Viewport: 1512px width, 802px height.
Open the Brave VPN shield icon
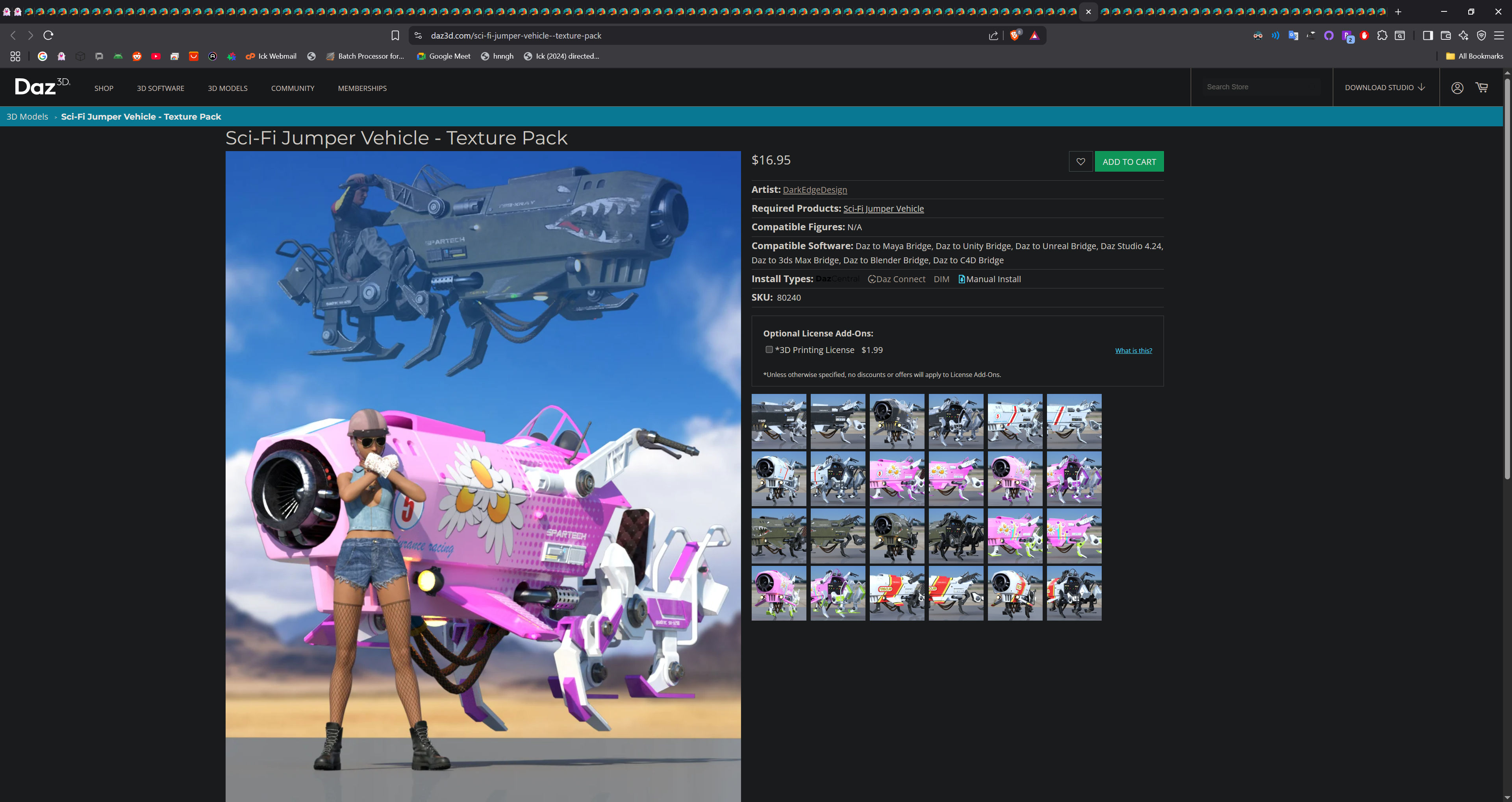coord(1481,36)
